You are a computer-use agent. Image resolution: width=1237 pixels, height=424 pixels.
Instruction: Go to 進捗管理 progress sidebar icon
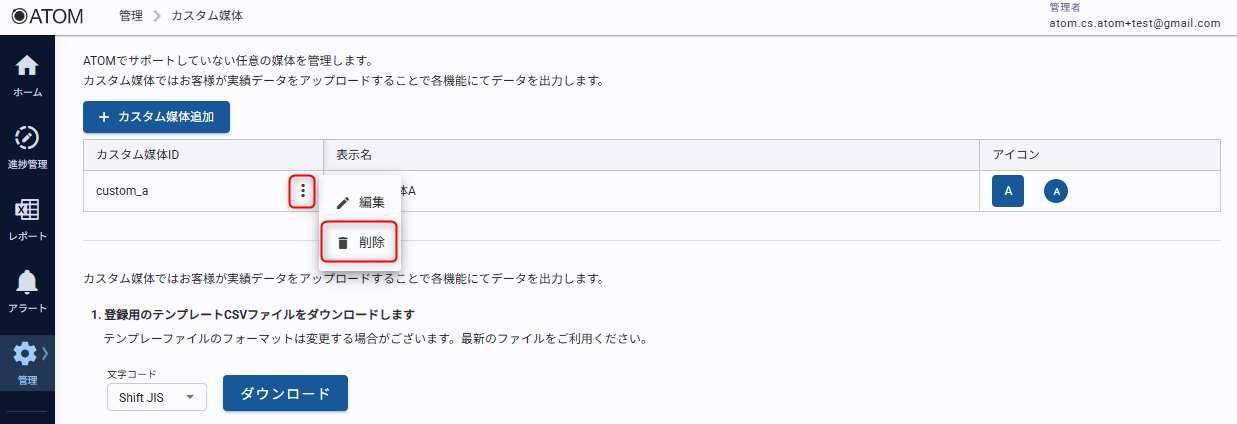click(x=27, y=147)
